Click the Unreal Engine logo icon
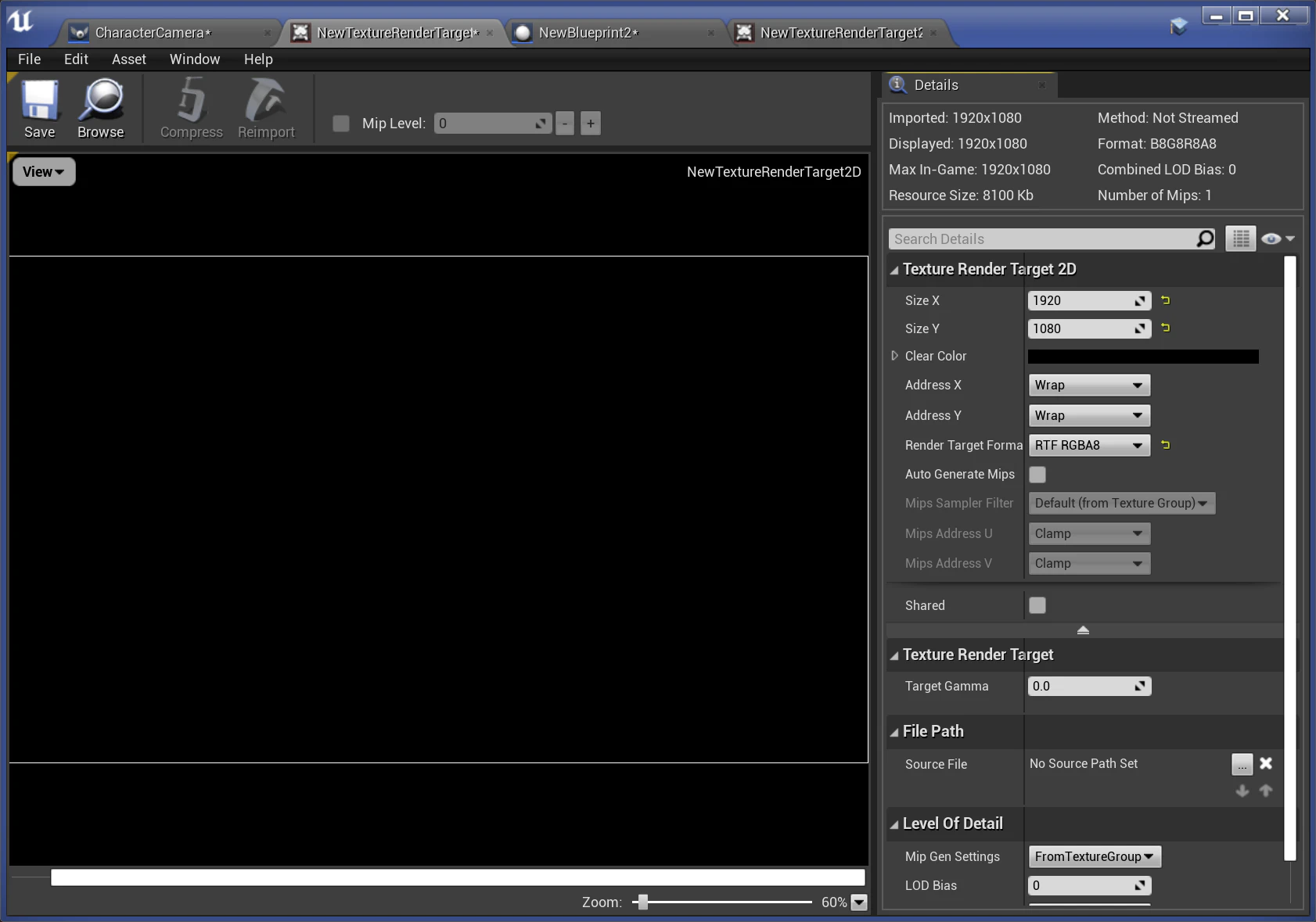 point(20,21)
